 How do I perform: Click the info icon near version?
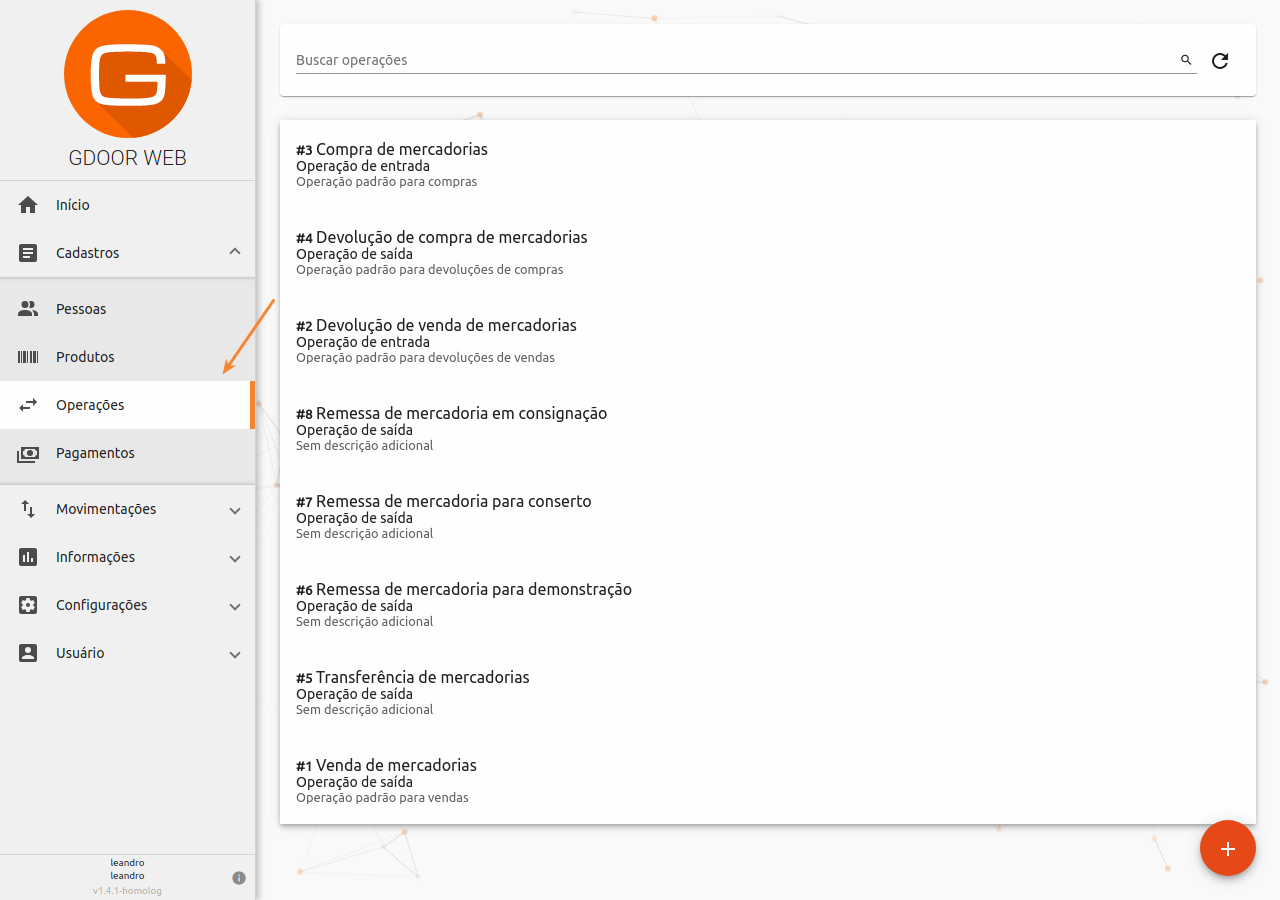[x=239, y=878]
